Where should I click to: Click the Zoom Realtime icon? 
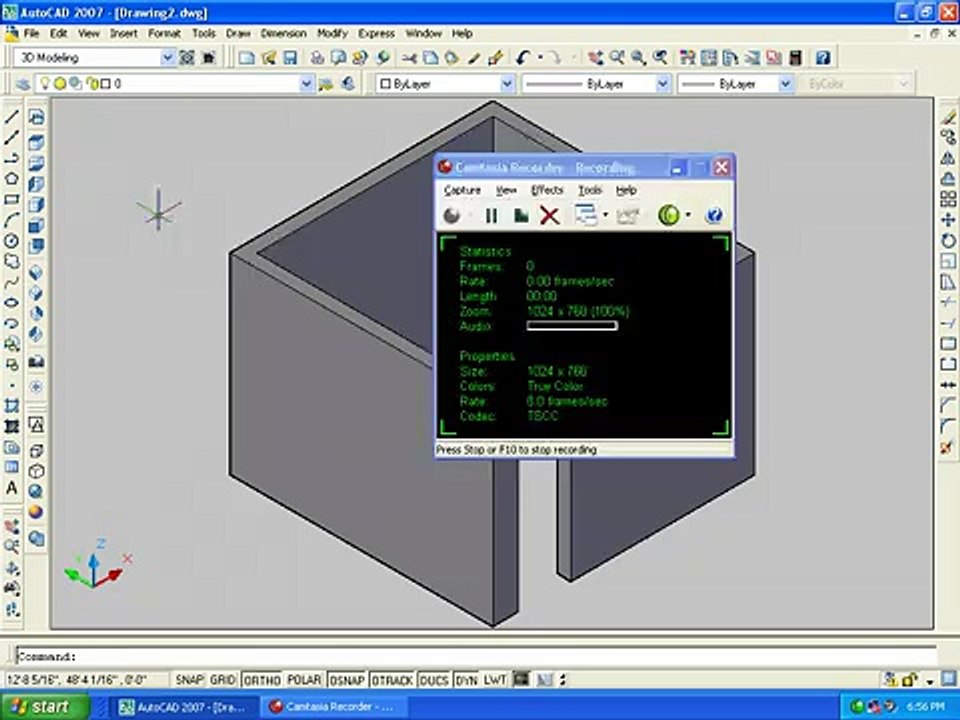(617, 58)
